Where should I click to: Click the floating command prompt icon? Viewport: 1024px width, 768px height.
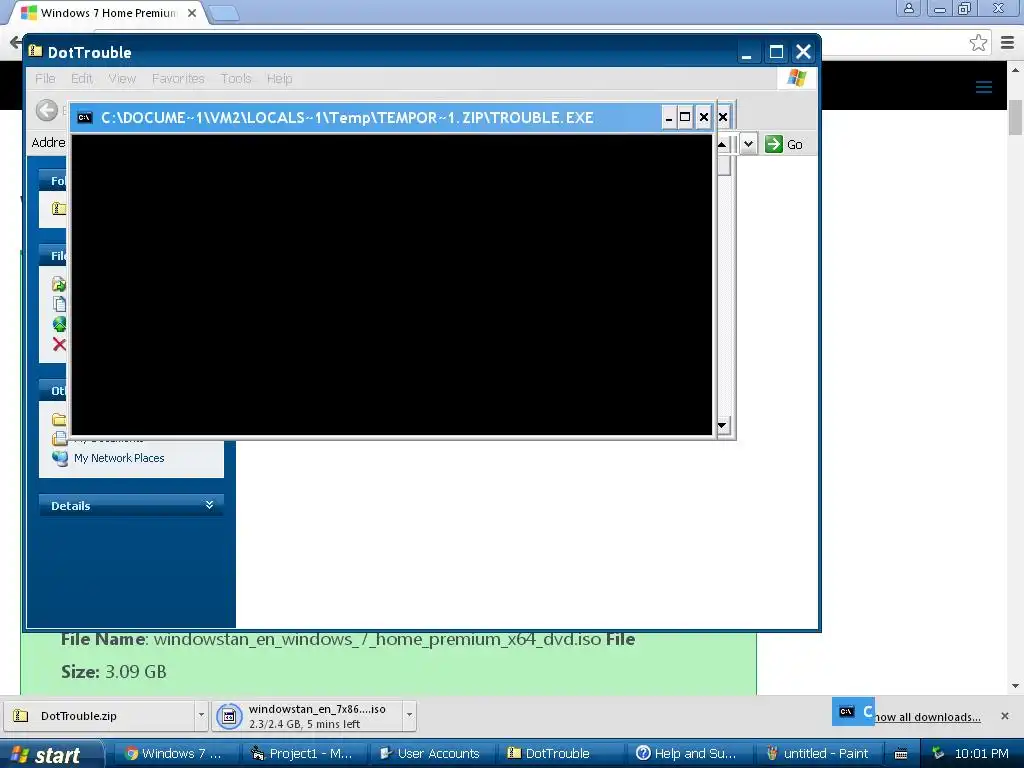(x=847, y=712)
